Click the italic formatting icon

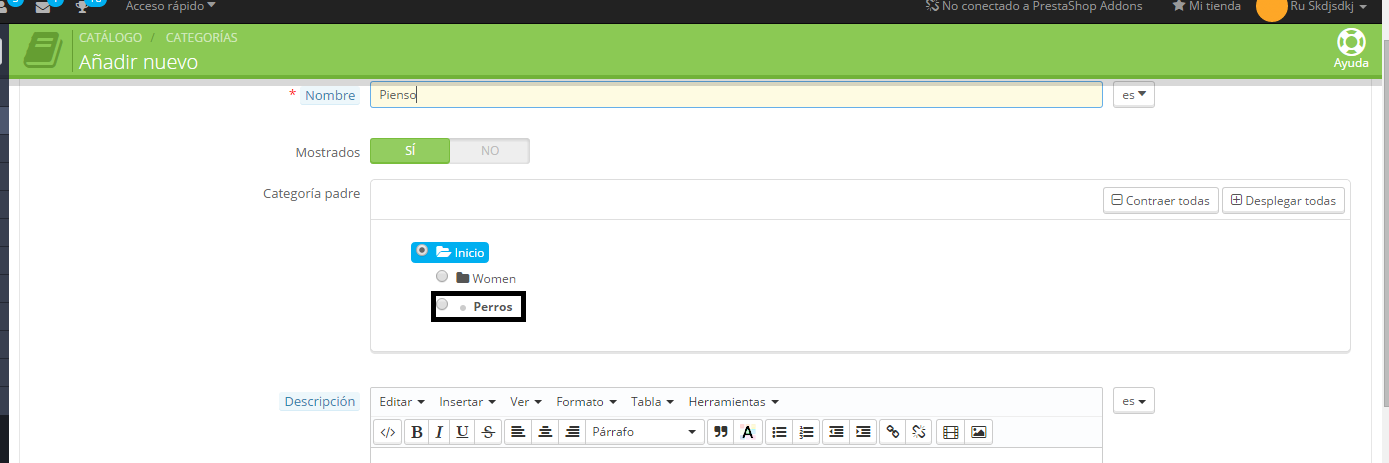click(x=438, y=432)
